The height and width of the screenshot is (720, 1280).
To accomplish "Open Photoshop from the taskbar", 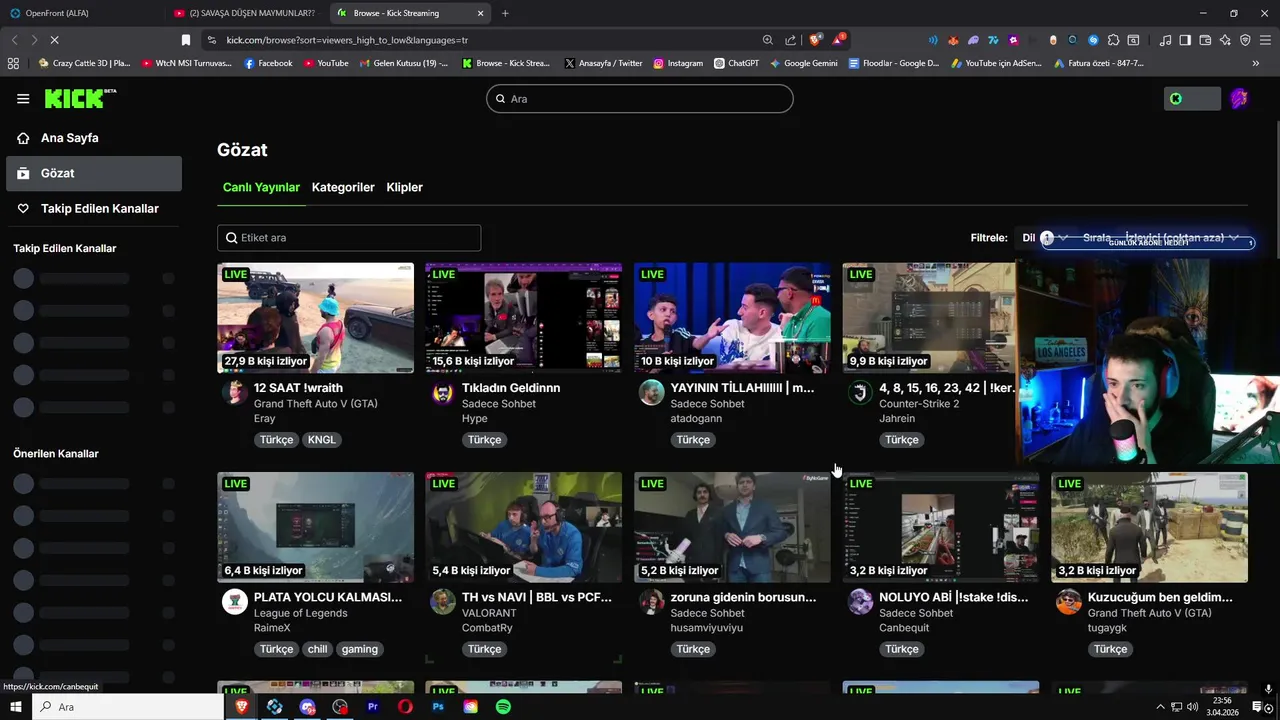I will tap(438, 707).
